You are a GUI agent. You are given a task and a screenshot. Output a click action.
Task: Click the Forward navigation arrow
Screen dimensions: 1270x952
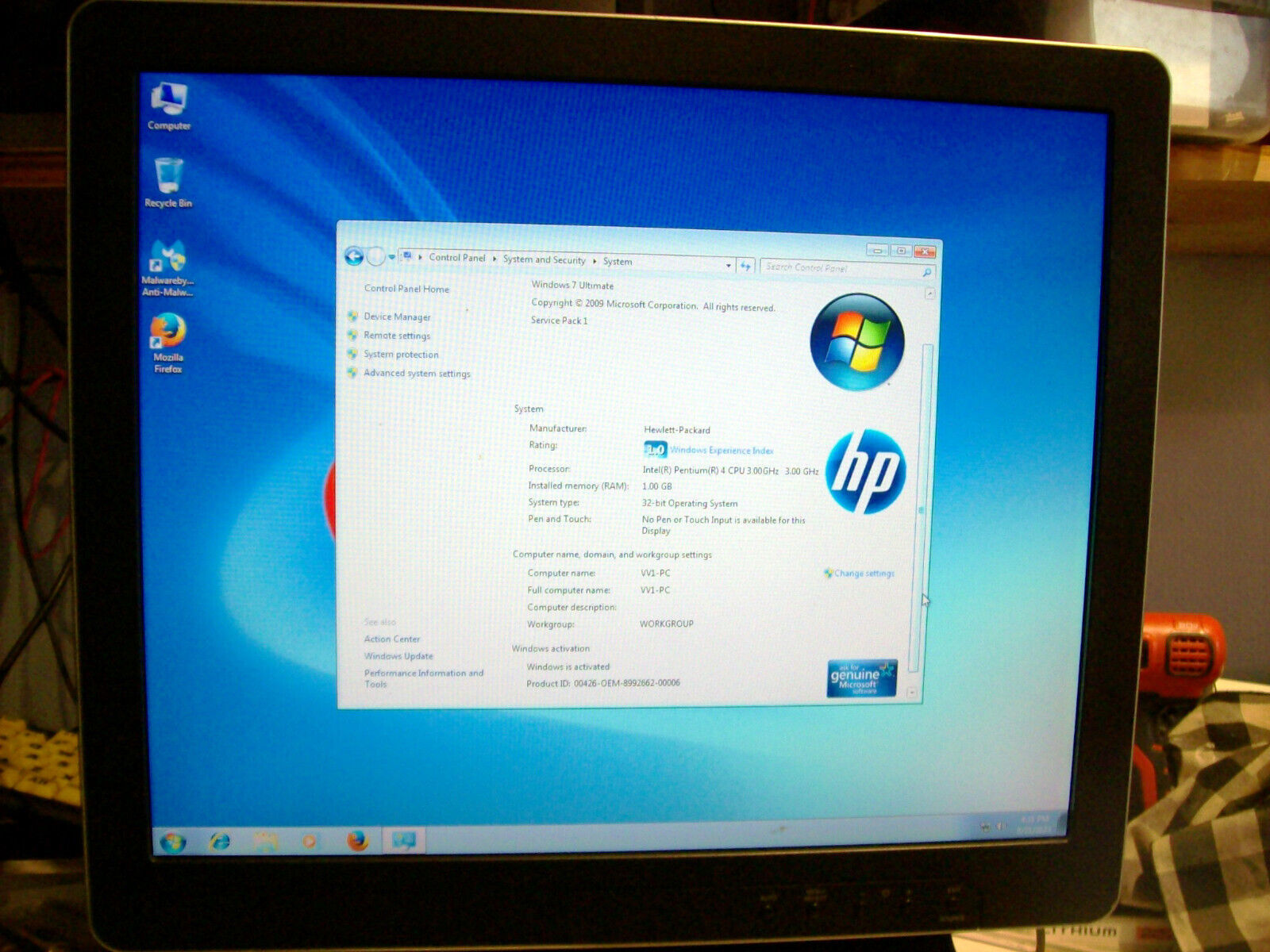point(375,256)
